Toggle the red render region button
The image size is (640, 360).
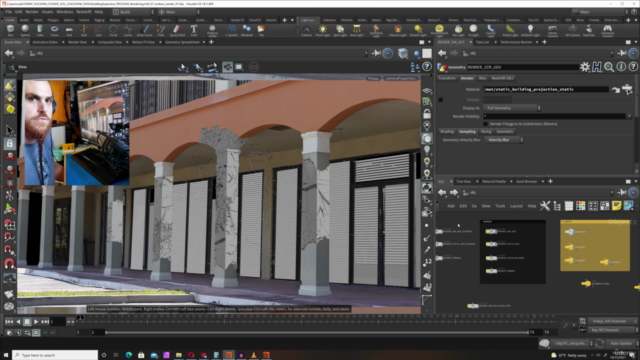click(x=254, y=67)
